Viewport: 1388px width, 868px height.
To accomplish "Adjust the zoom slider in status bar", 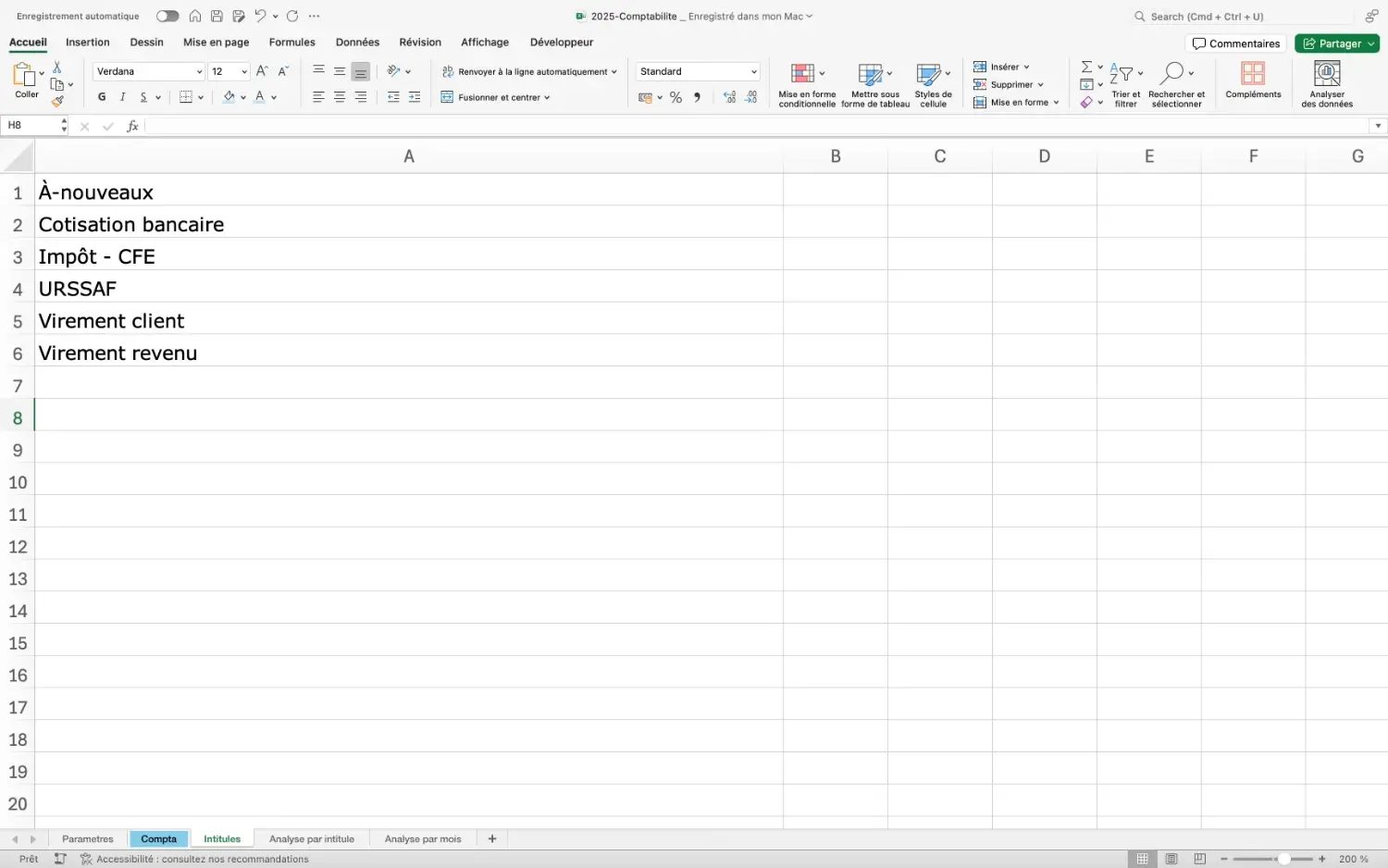I will click(x=1283, y=859).
